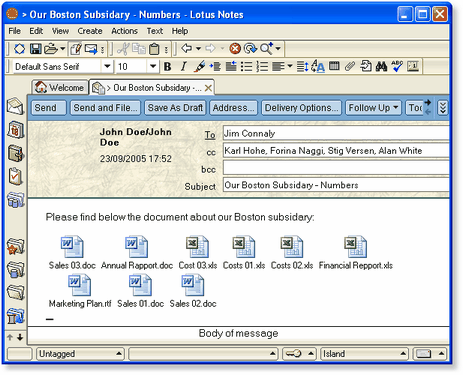
Task: Open the File menu
Action: (15, 31)
